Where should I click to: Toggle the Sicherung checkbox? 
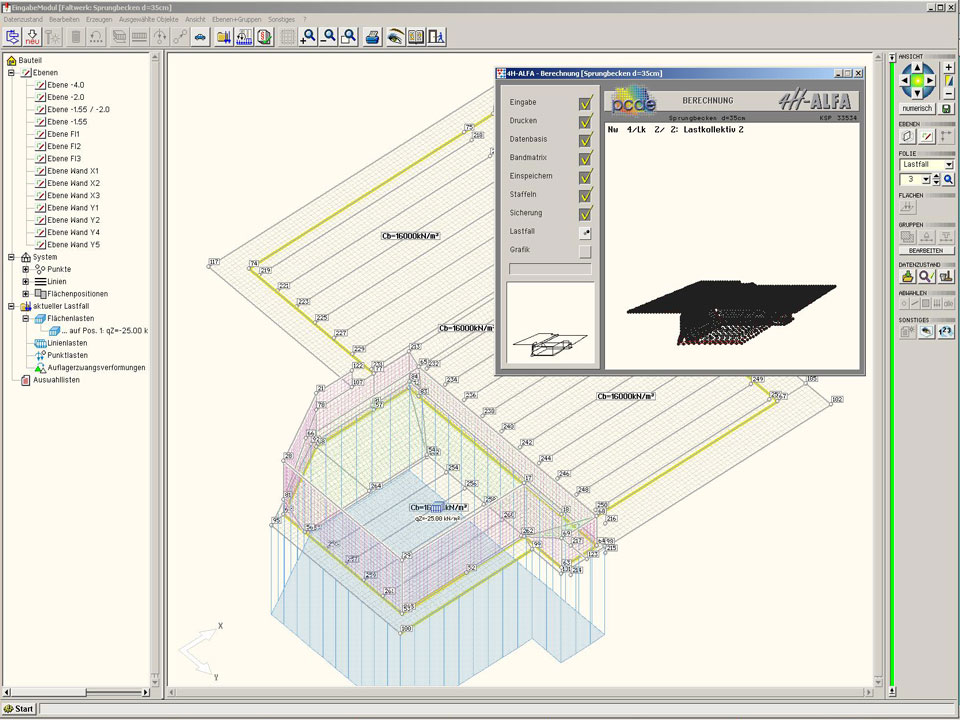[x=585, y=213]
